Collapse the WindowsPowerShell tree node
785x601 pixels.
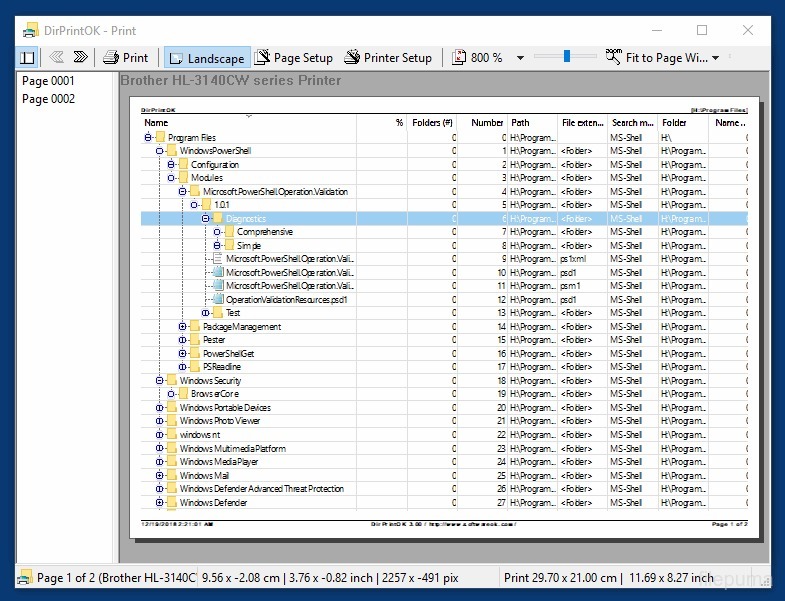coord(159,151)
